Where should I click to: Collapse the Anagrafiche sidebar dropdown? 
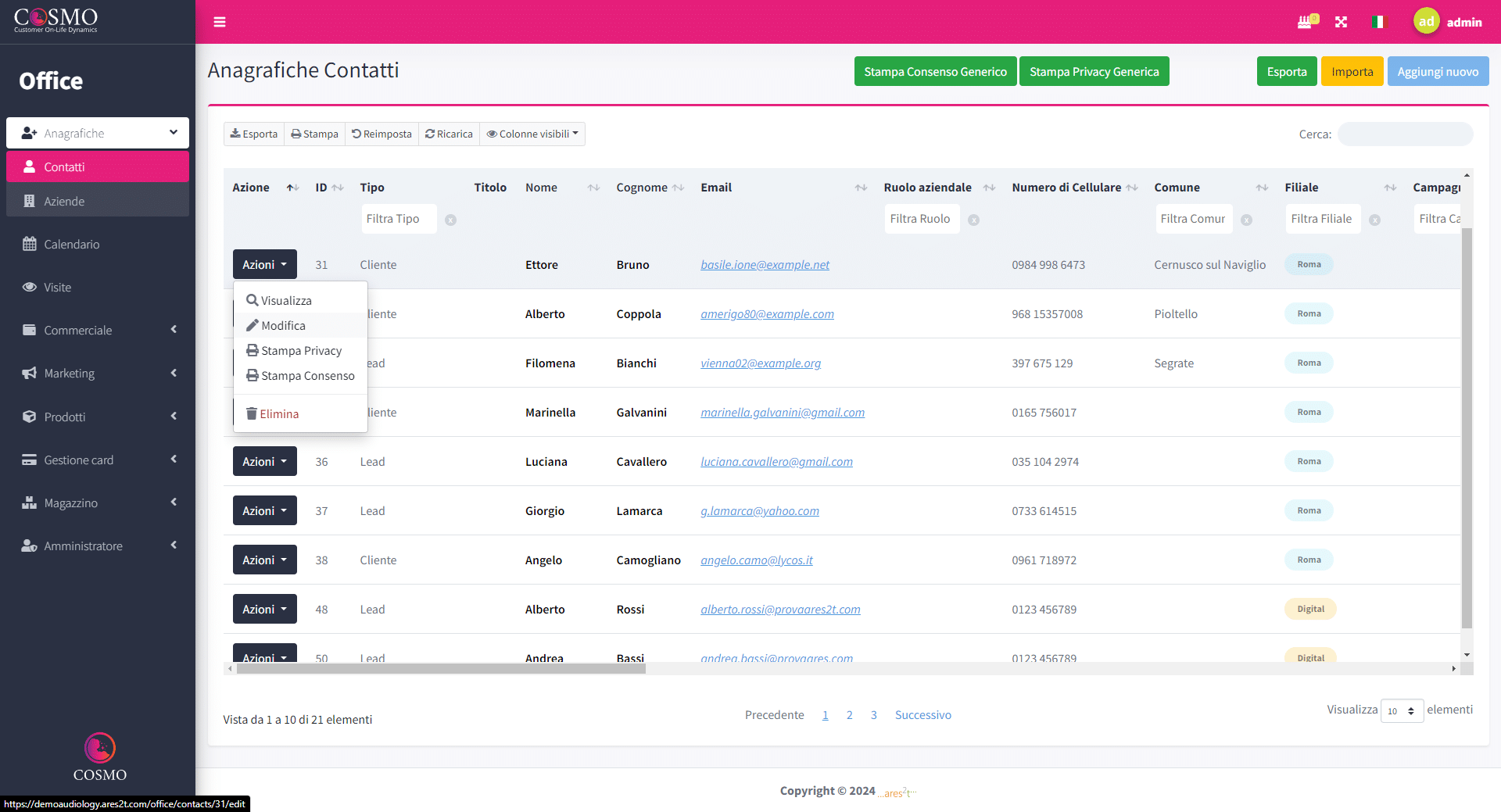tap(98, 133)
